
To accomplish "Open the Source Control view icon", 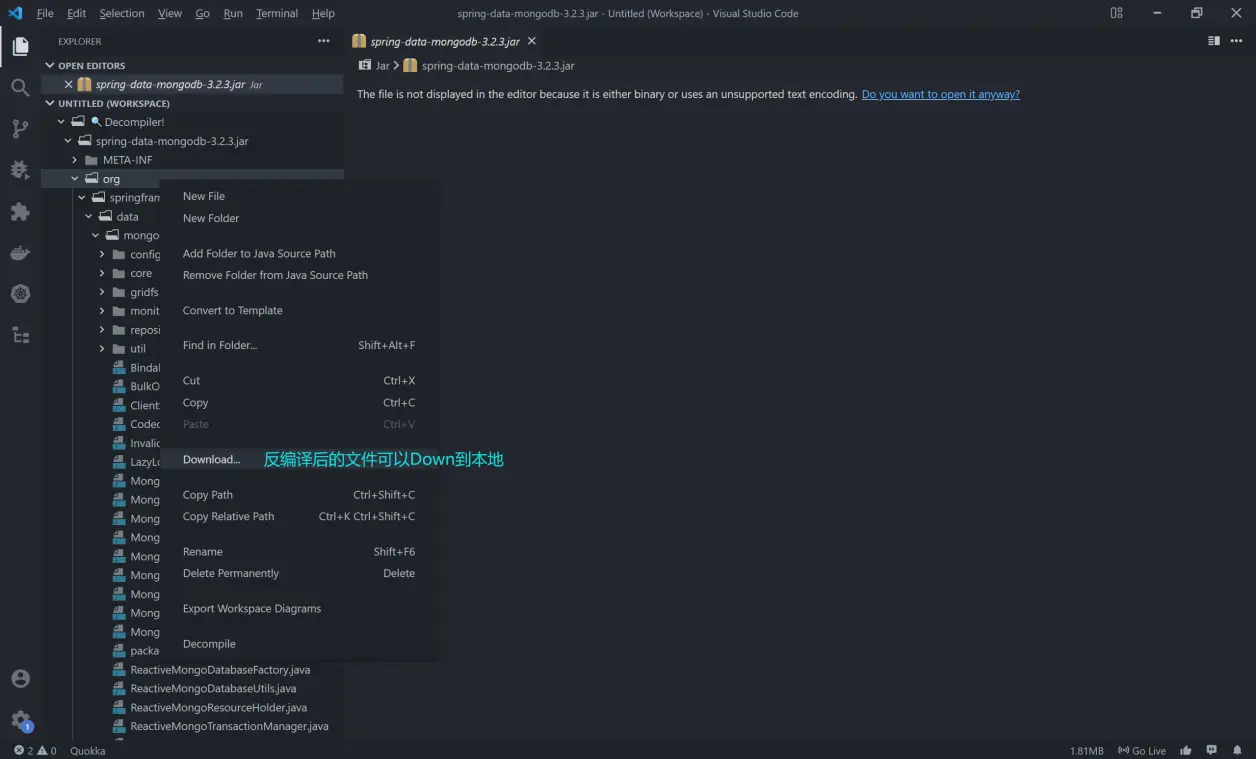I will pos(20,128).
